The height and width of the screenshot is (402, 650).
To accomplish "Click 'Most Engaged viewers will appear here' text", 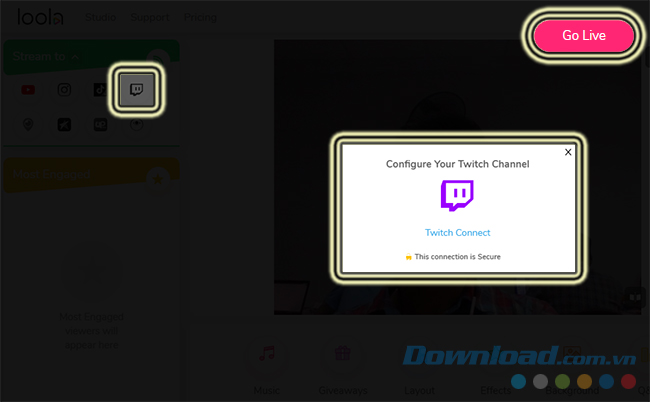I will [92, 331].
